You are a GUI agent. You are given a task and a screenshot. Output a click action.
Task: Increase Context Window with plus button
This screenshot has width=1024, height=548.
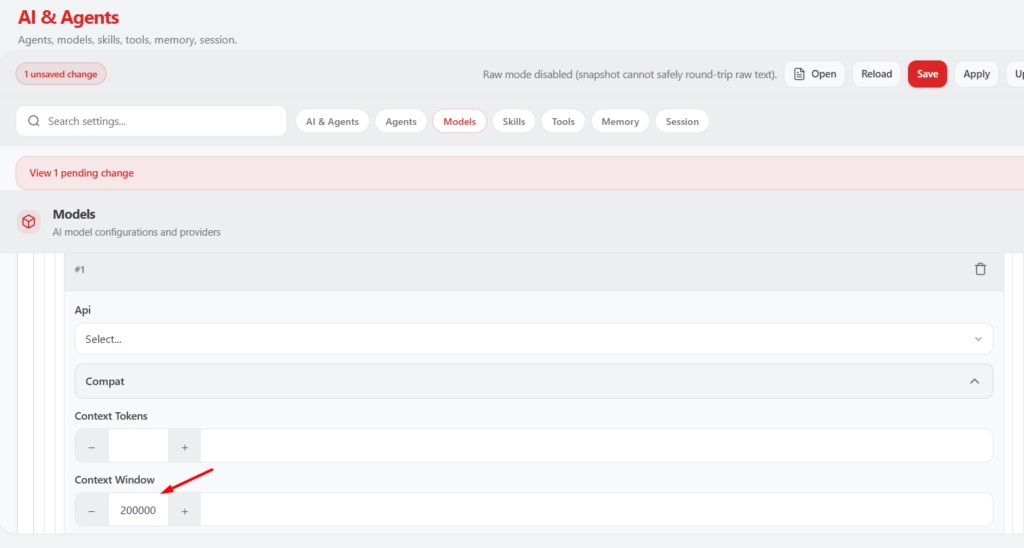[x=185, y=510]
